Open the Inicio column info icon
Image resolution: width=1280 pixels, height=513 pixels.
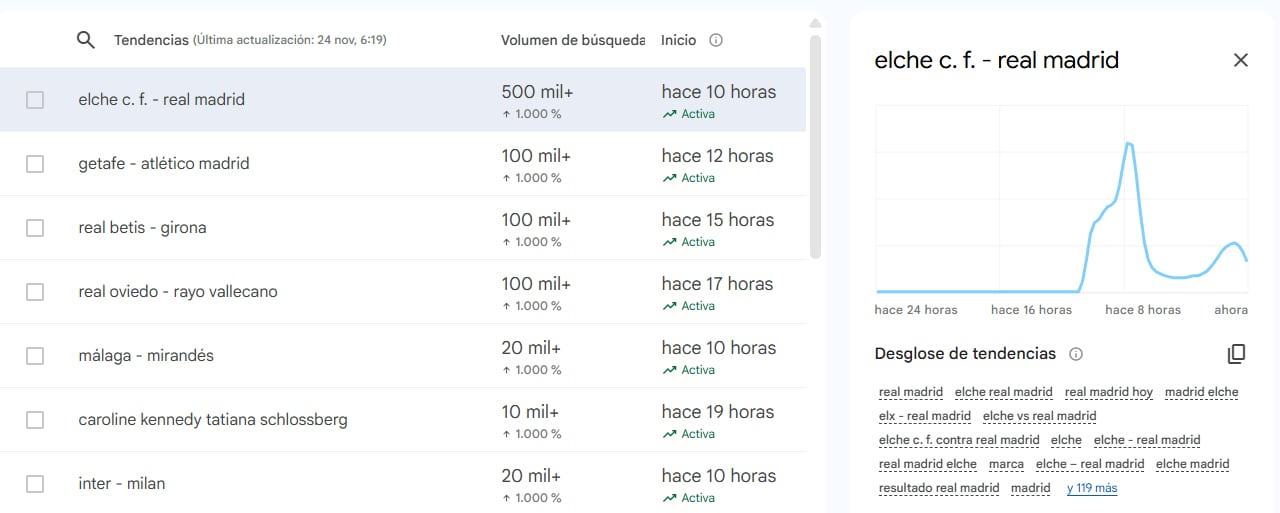[716, 40]
